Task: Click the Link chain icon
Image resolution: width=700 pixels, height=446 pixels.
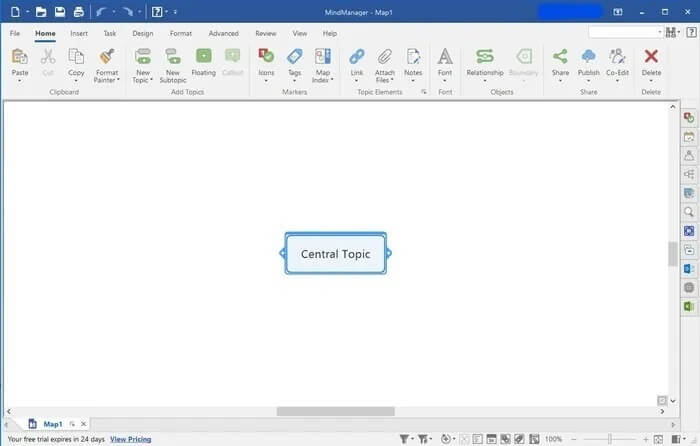Action: coord(357,57)
